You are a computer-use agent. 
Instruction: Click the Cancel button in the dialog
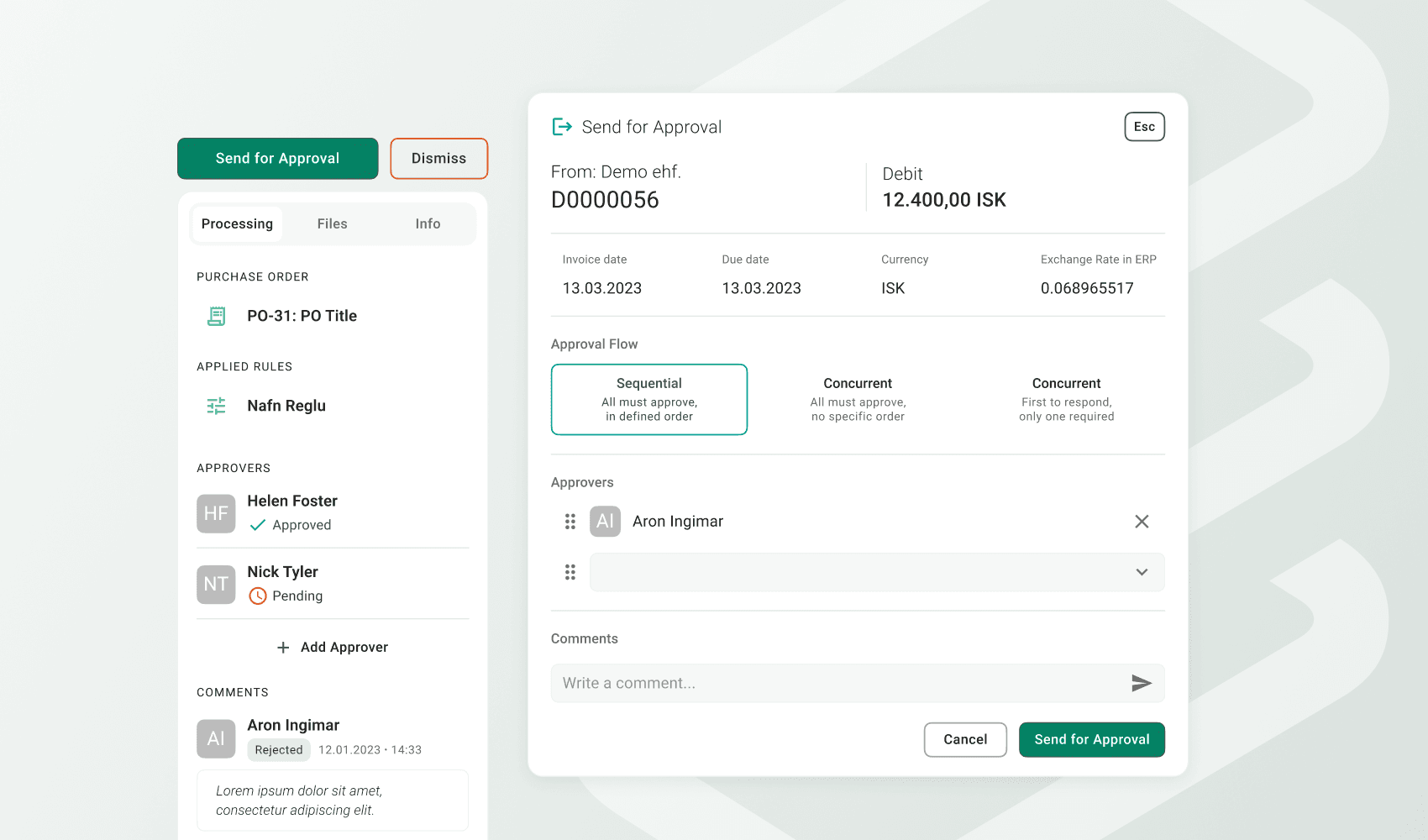point(965,740)
